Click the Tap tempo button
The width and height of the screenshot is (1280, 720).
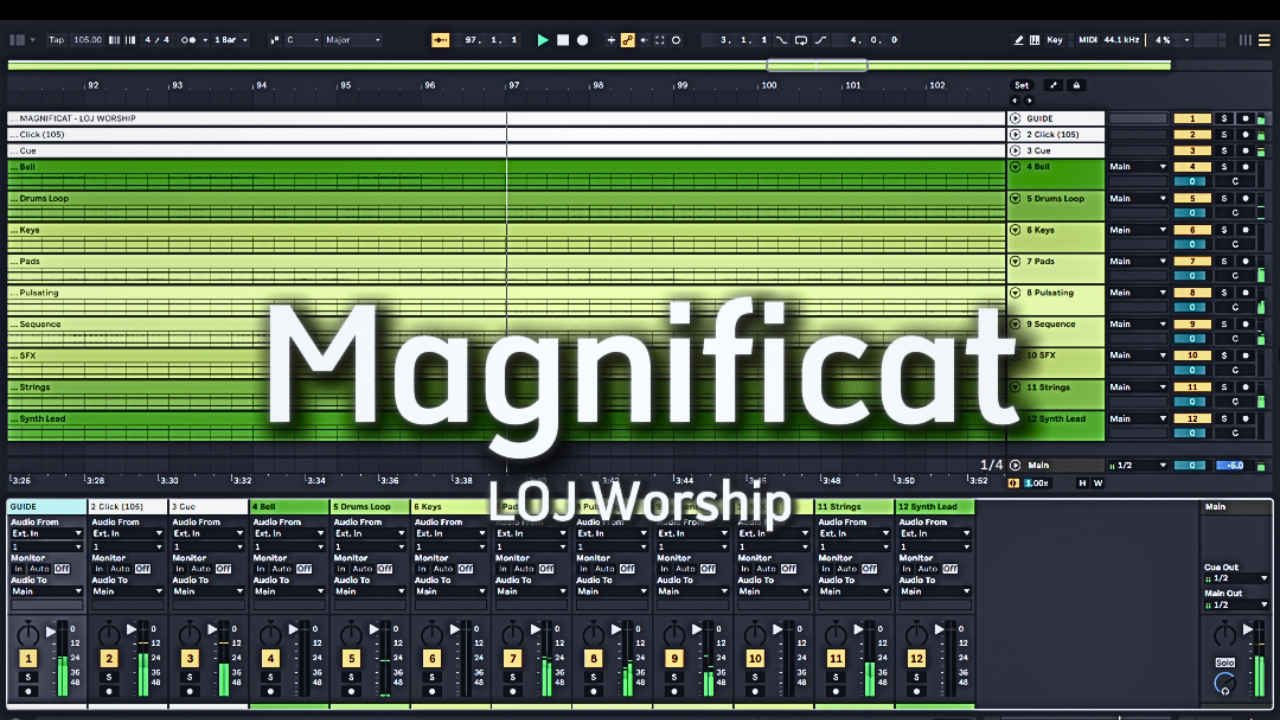coord(56,40)
